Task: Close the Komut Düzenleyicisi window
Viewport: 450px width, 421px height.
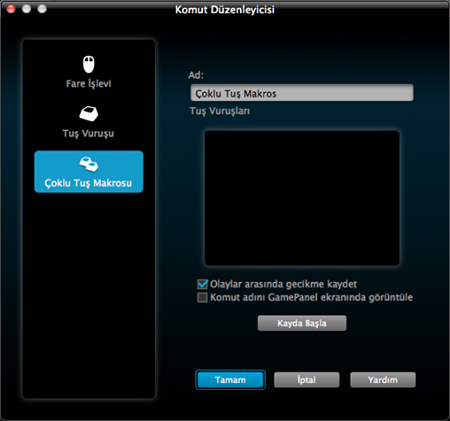Action: [x=11, y=9]
